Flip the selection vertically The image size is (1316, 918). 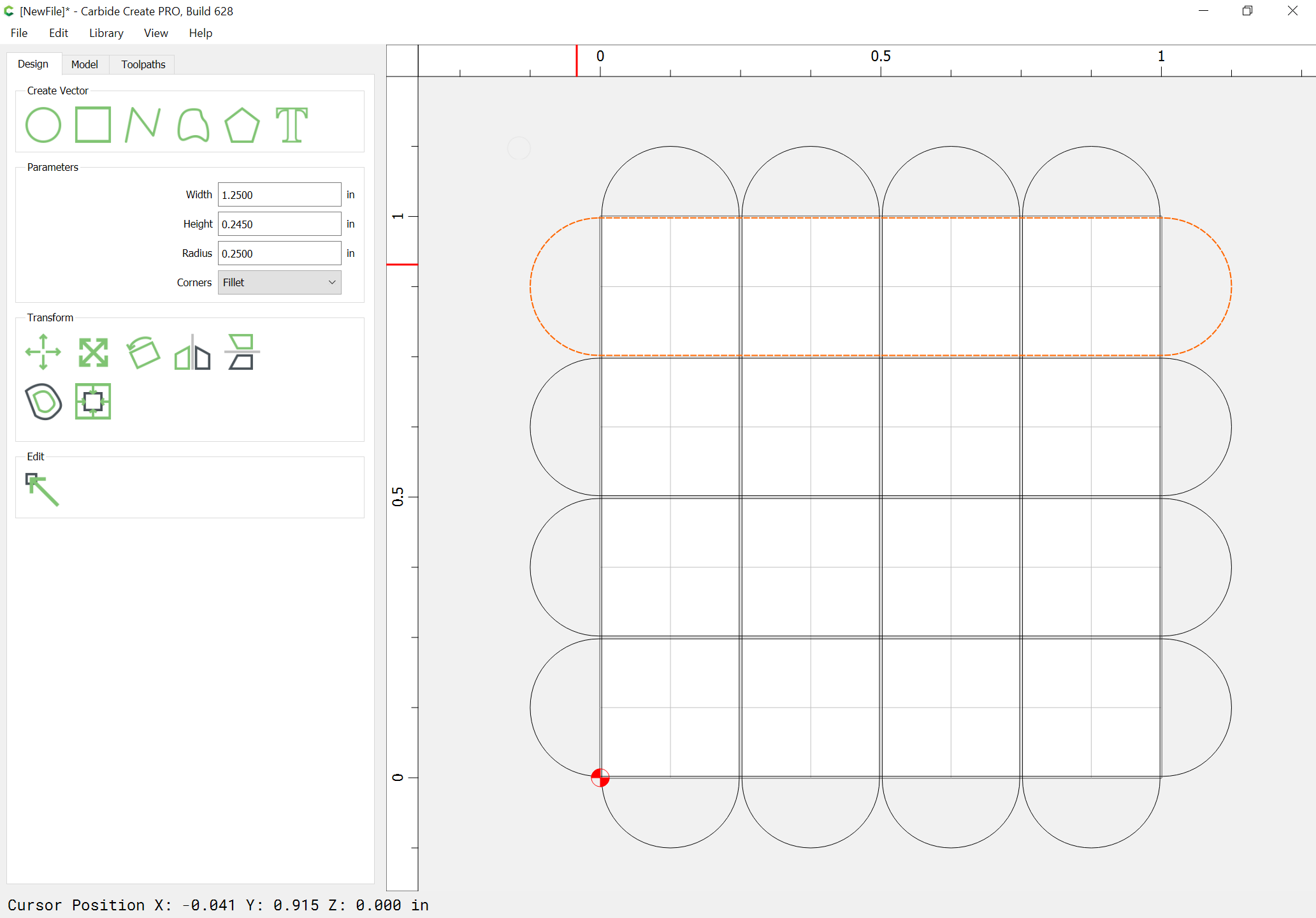pos(242,352)
